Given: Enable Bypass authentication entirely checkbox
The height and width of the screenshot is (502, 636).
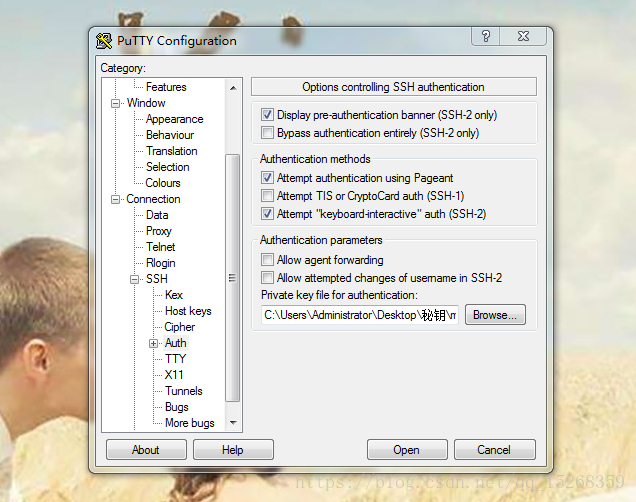Looking at the screenshot, I should 267,133.
